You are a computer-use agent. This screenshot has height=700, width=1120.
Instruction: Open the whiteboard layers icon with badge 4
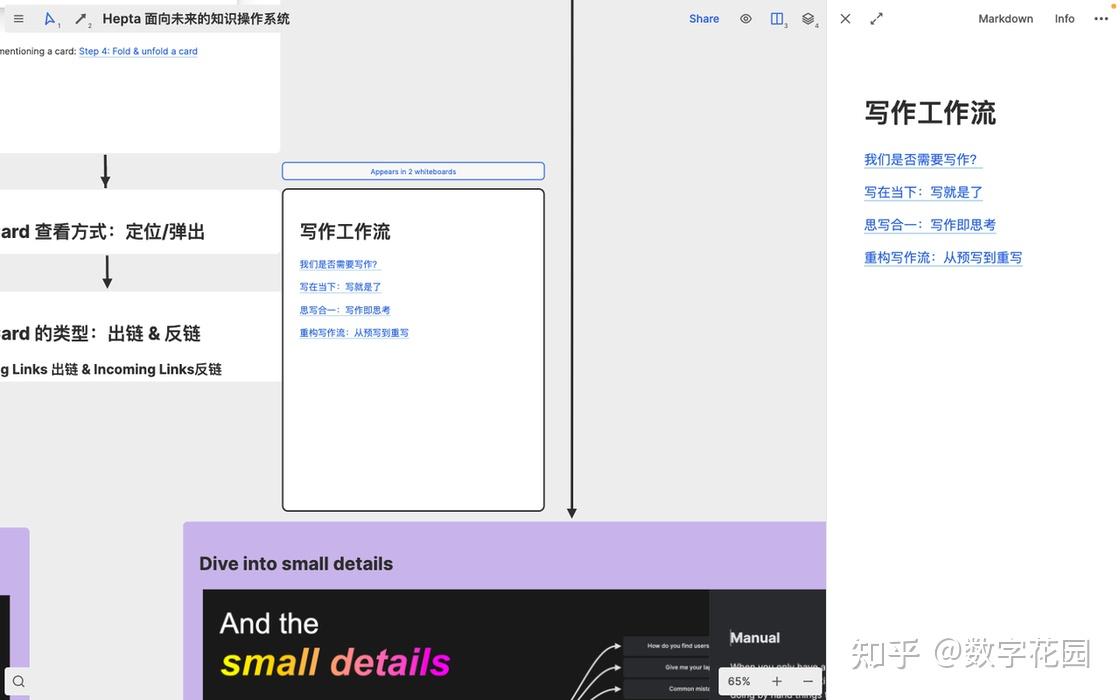click(808, 17)
